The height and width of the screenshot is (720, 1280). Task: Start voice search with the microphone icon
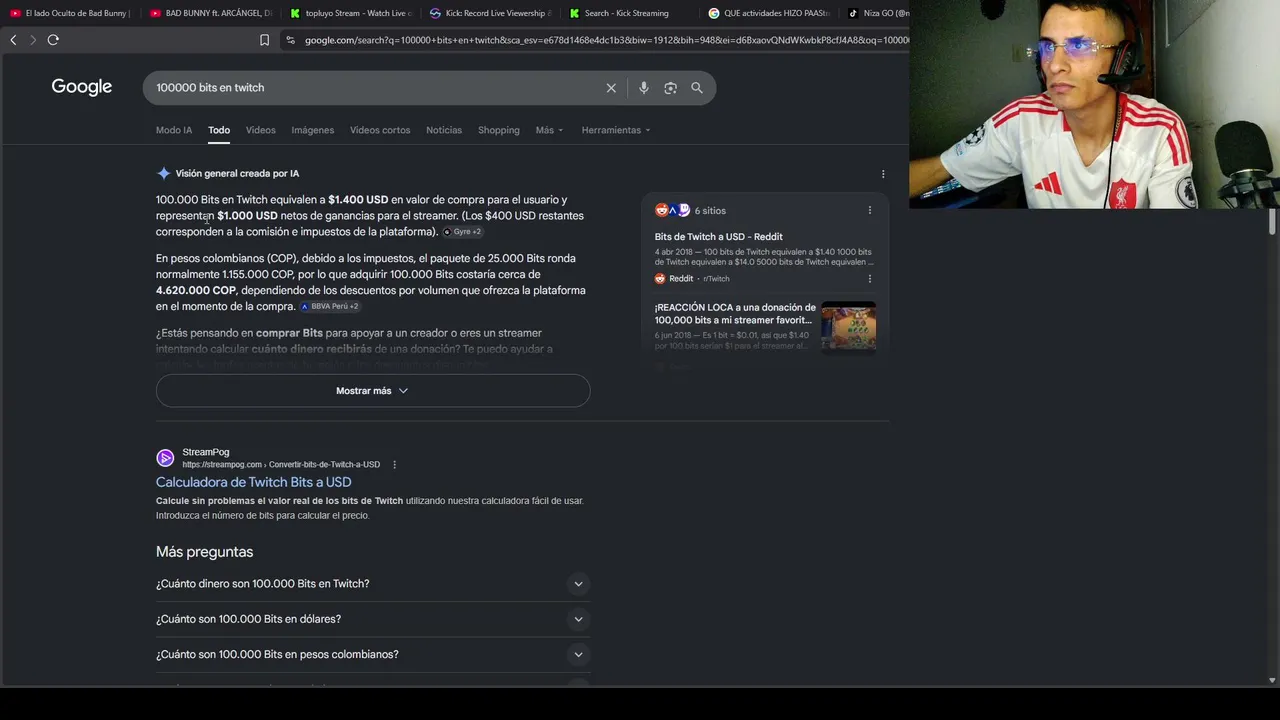point(643,88)
